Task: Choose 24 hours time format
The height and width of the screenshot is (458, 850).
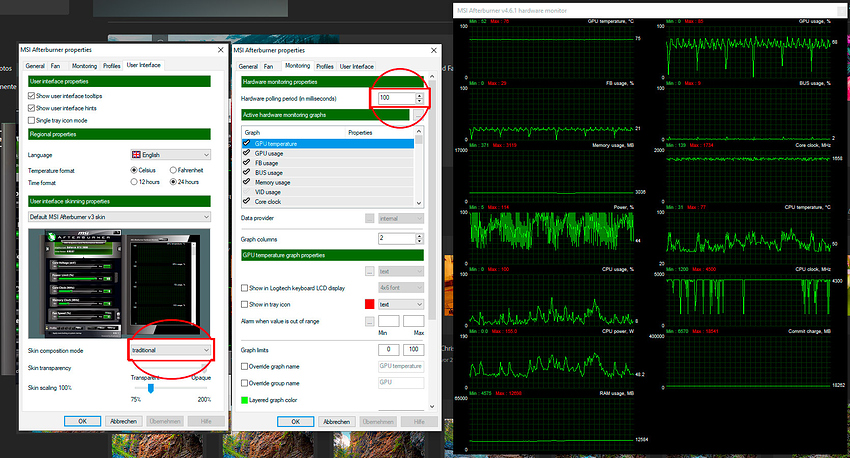Action: pyautogui.click(x=173, y=182)
